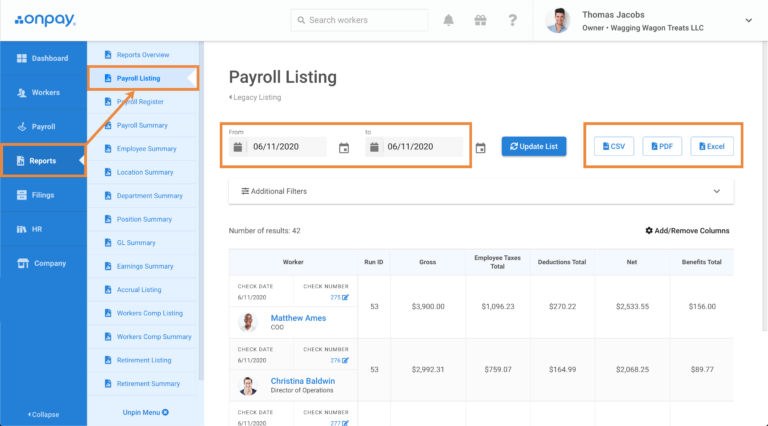Open Matthew Ames worker profile
Image resolution: width=768 pixels, height=426 pixels.
(298, 318)
